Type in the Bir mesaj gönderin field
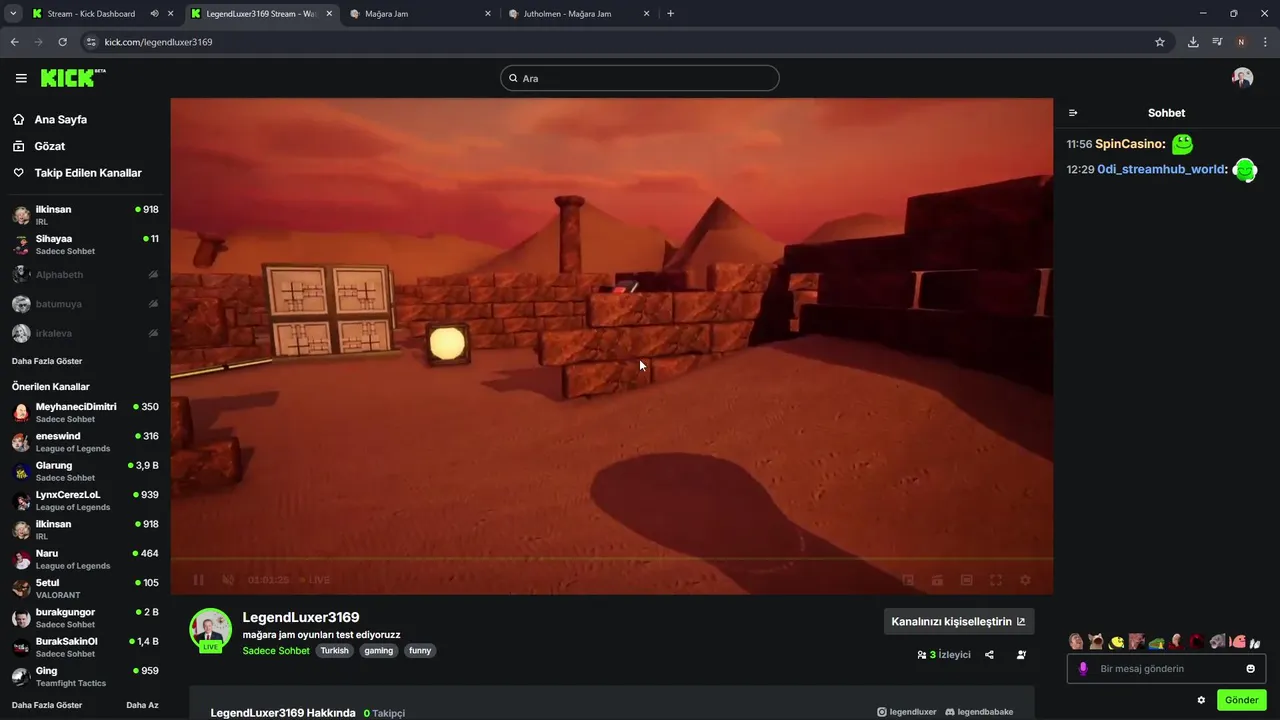Viewport: 1280px width, 720px height. pyautogui.click(x=1166, y=668)
